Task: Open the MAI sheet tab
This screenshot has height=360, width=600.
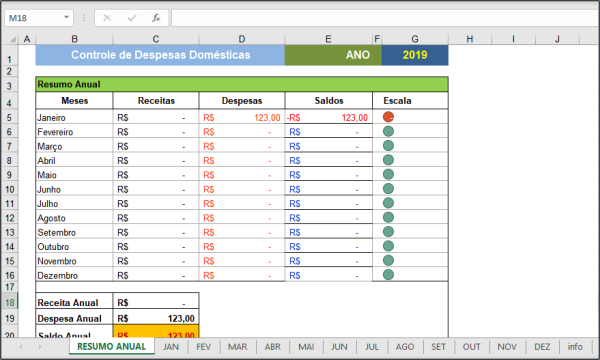Action: point(306,347)
